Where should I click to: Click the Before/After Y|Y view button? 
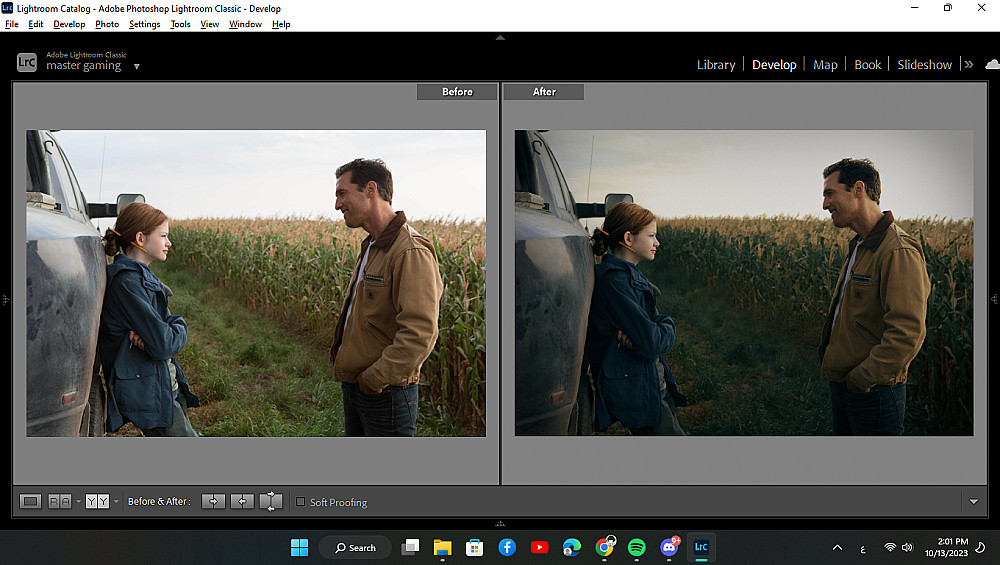(97, 501)
